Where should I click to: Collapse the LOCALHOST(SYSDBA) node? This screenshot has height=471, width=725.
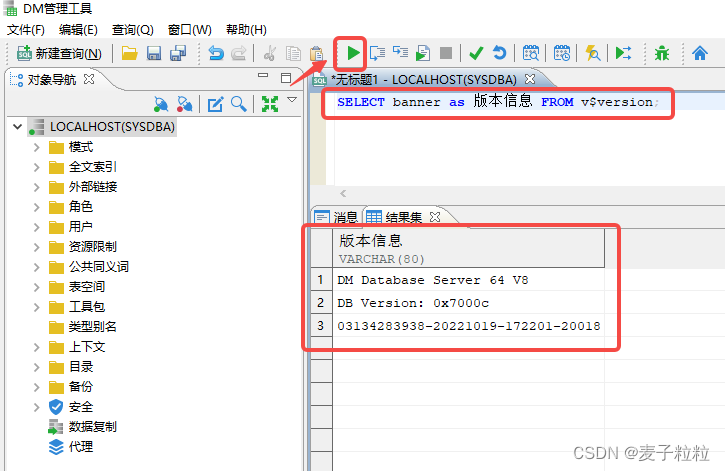click(18, 126)
